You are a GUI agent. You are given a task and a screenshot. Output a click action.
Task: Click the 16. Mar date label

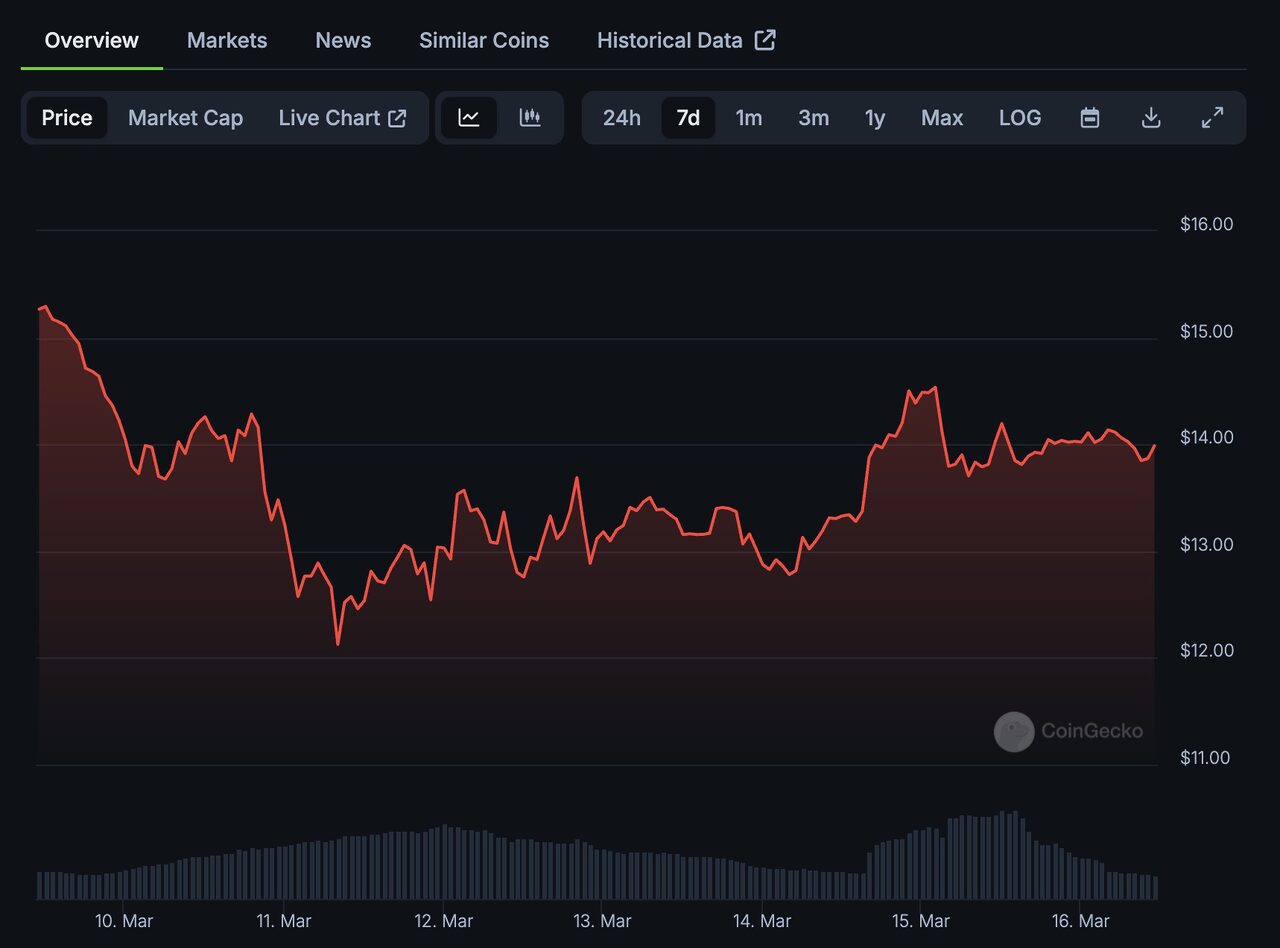coord(1081,921)
